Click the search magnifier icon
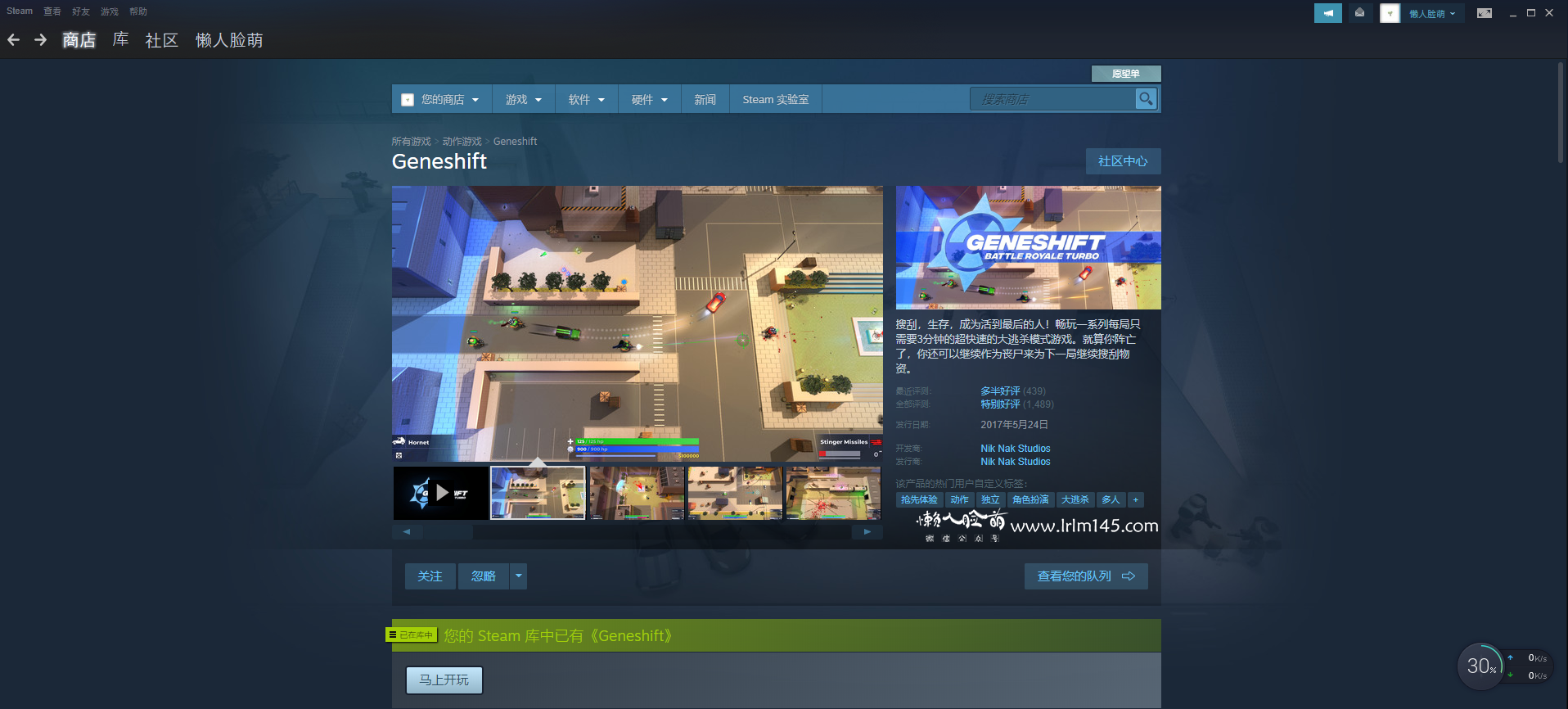1568x709 pixels. pyautogui.click(x=1146, y=99)
